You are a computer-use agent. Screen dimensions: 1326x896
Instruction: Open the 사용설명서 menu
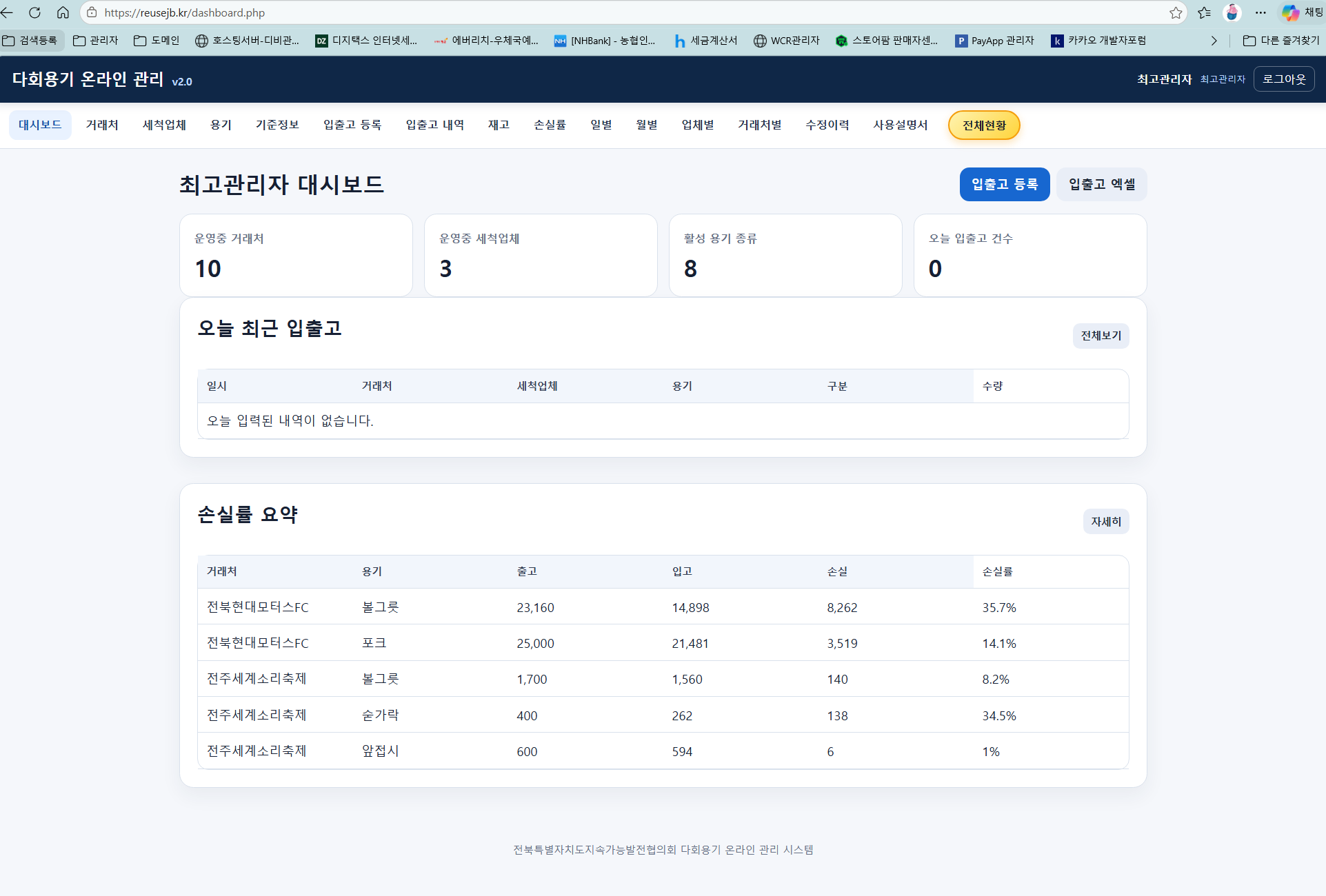point(901,125)
